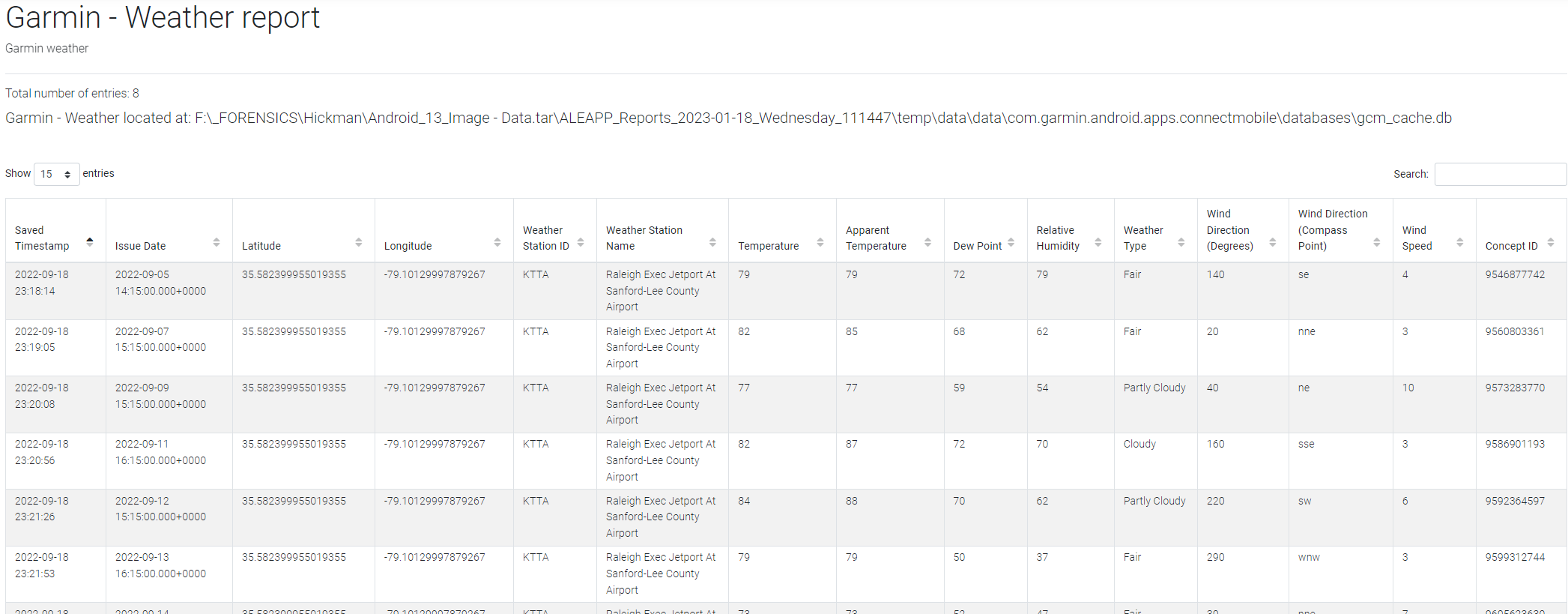Sort by Wind Direction (Degrees) arrow
The image size is (1568, 614).
1273,241
